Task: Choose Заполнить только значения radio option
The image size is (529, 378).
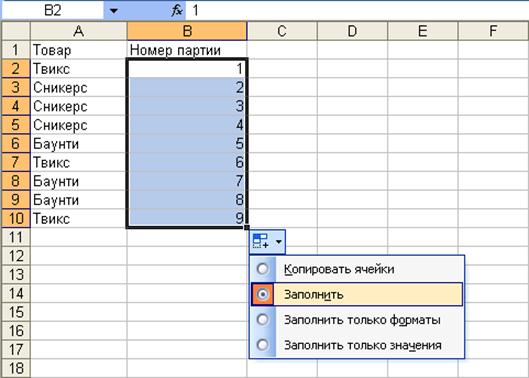Action: pos(262,345)
